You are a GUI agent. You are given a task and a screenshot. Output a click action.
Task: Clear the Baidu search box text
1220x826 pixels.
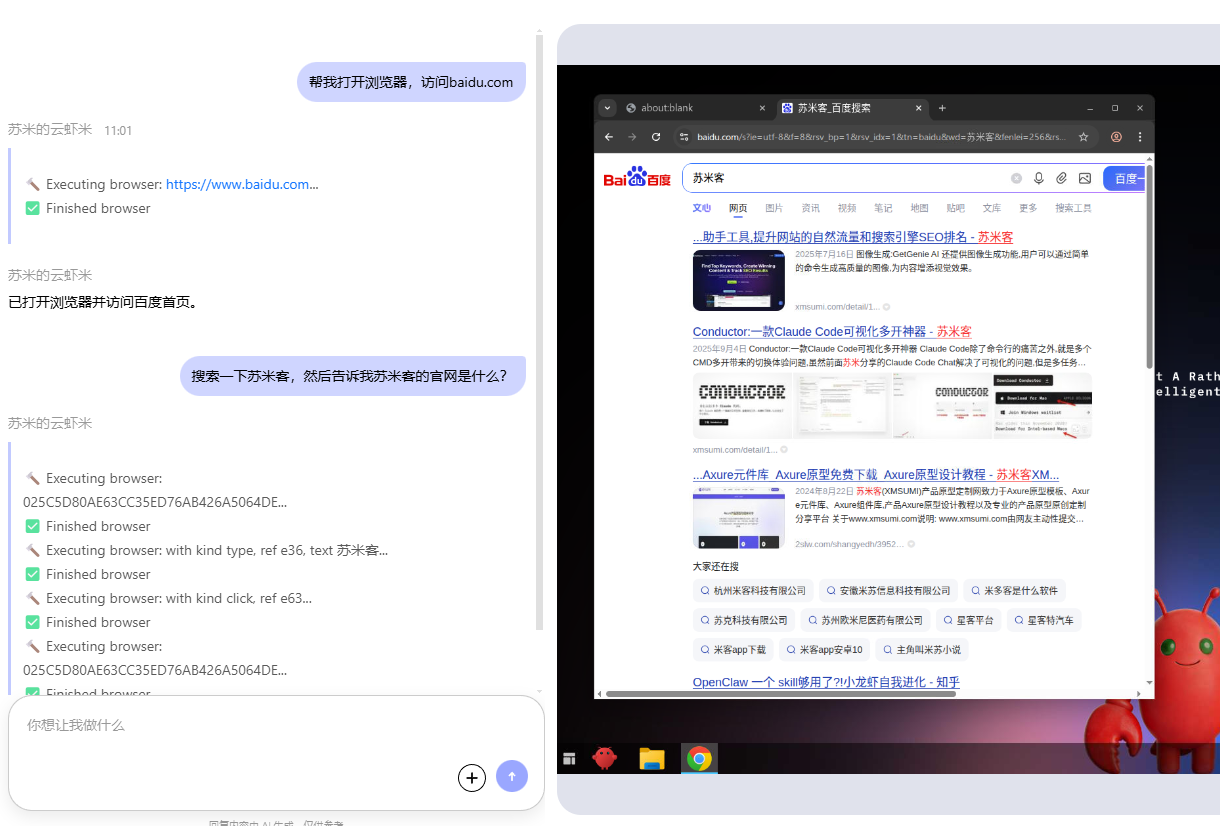(x=1016, y=178)
